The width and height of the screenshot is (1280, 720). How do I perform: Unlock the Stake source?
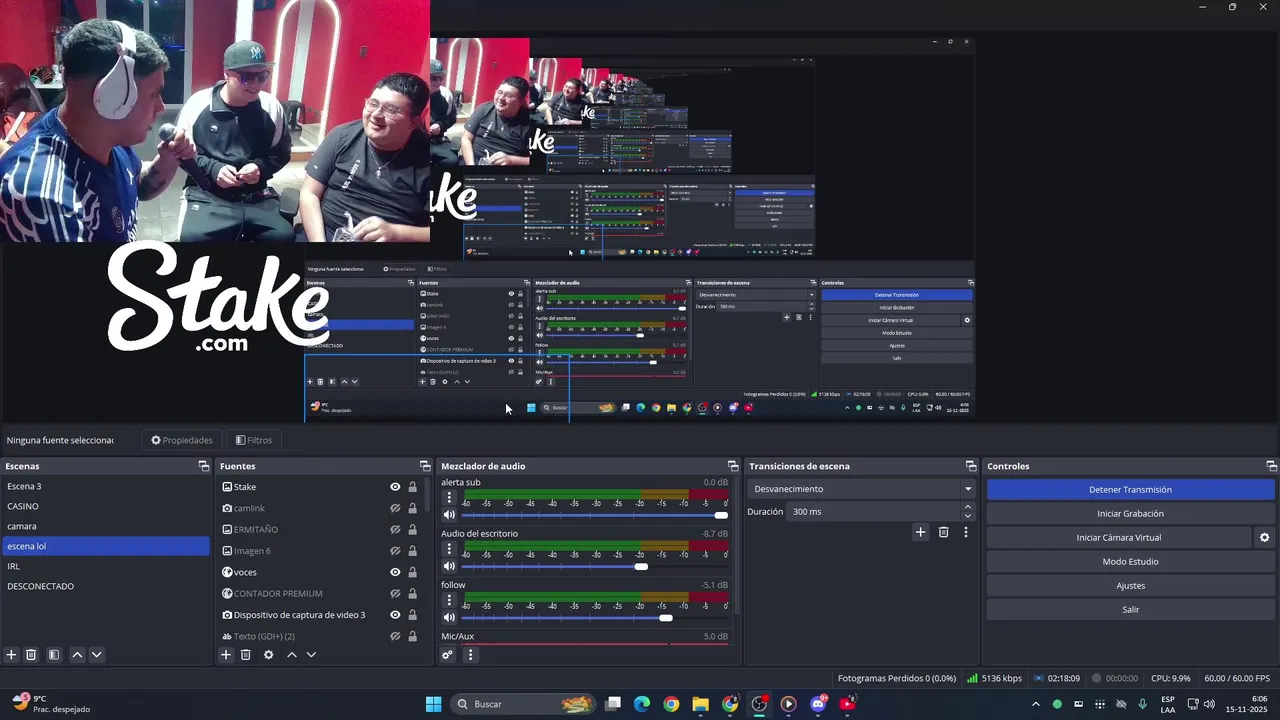click(412, 487)
